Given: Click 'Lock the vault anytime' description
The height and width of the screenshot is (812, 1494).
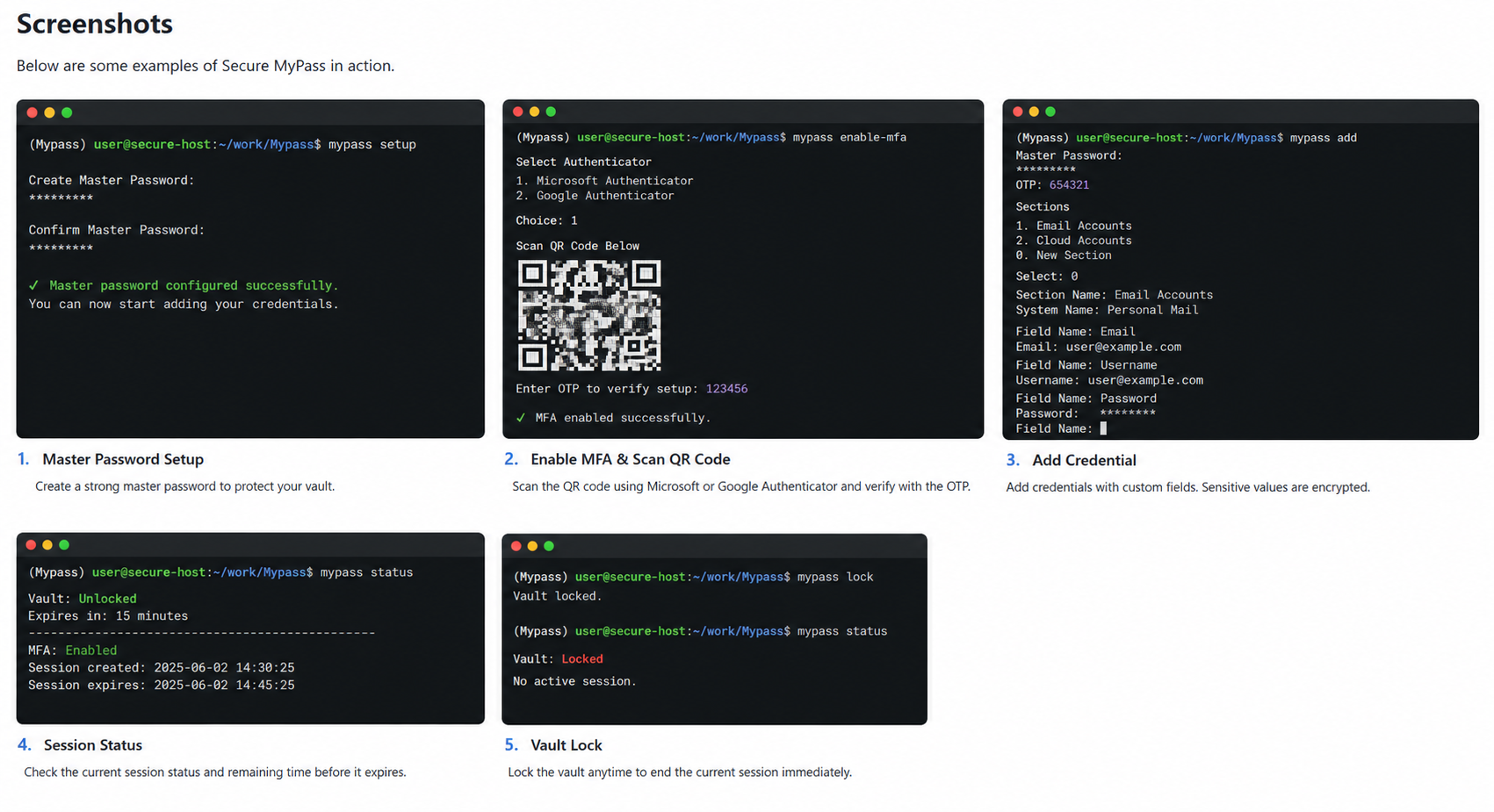Looking at the screenshot, I should [x=680, y=772].
